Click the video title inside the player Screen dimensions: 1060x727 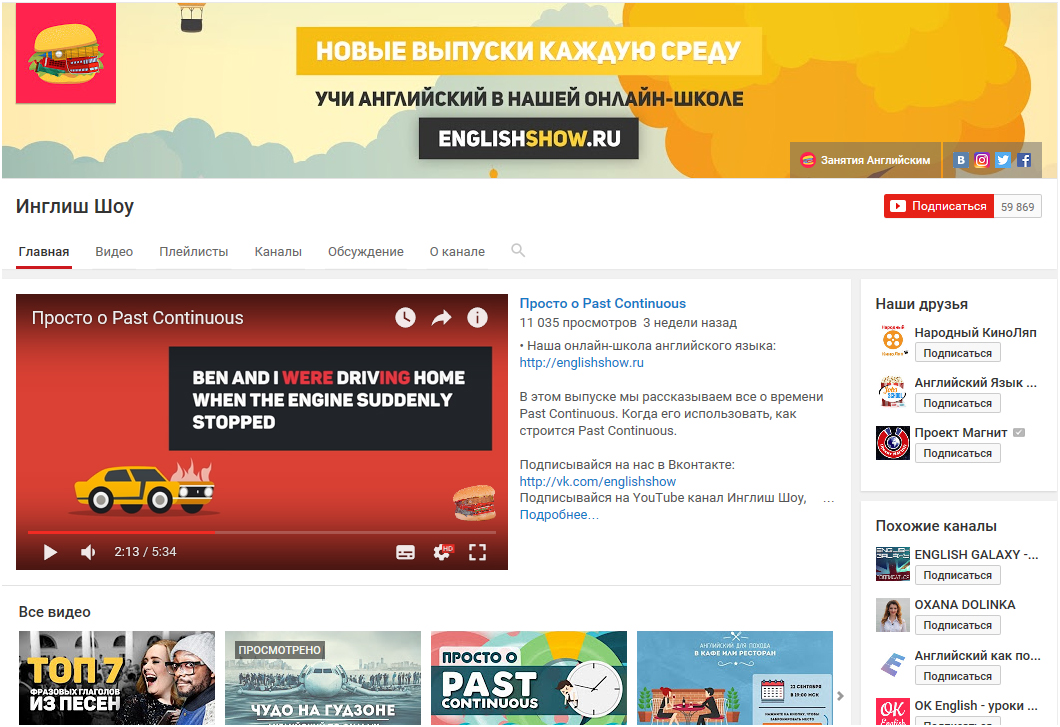click(137, 318)
